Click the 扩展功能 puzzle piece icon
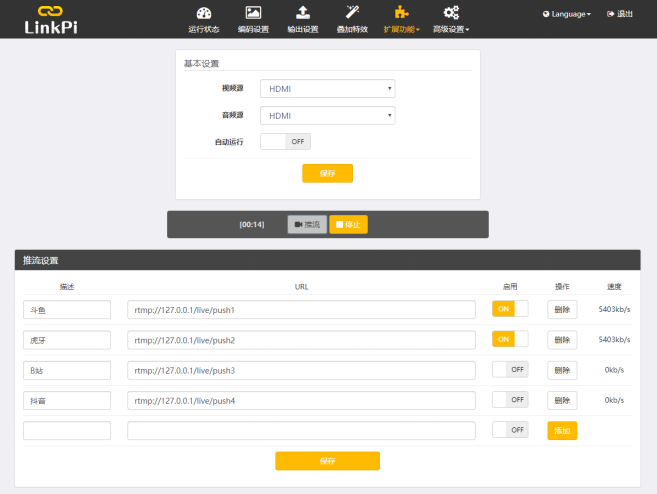The image size is (657, 494). tap(401, 13)
